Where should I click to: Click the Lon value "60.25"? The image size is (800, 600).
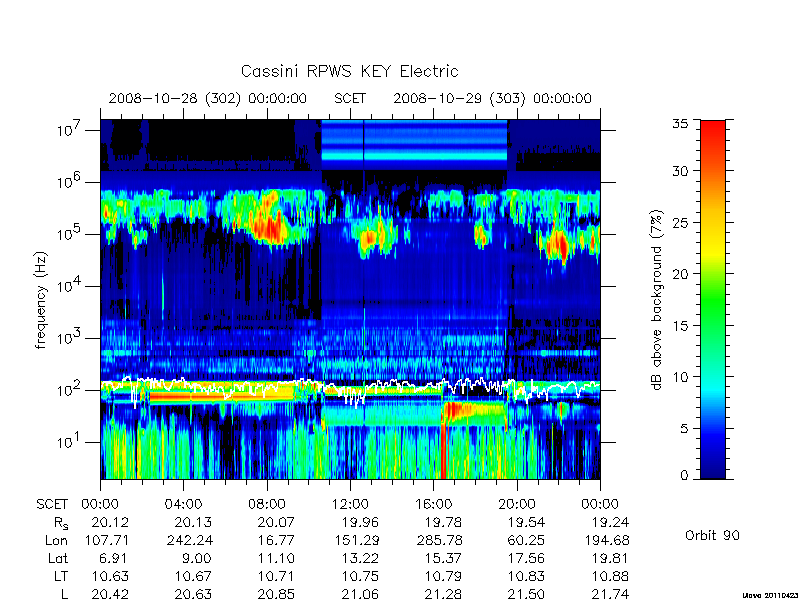pyautogui.click(x=526, y=540)
